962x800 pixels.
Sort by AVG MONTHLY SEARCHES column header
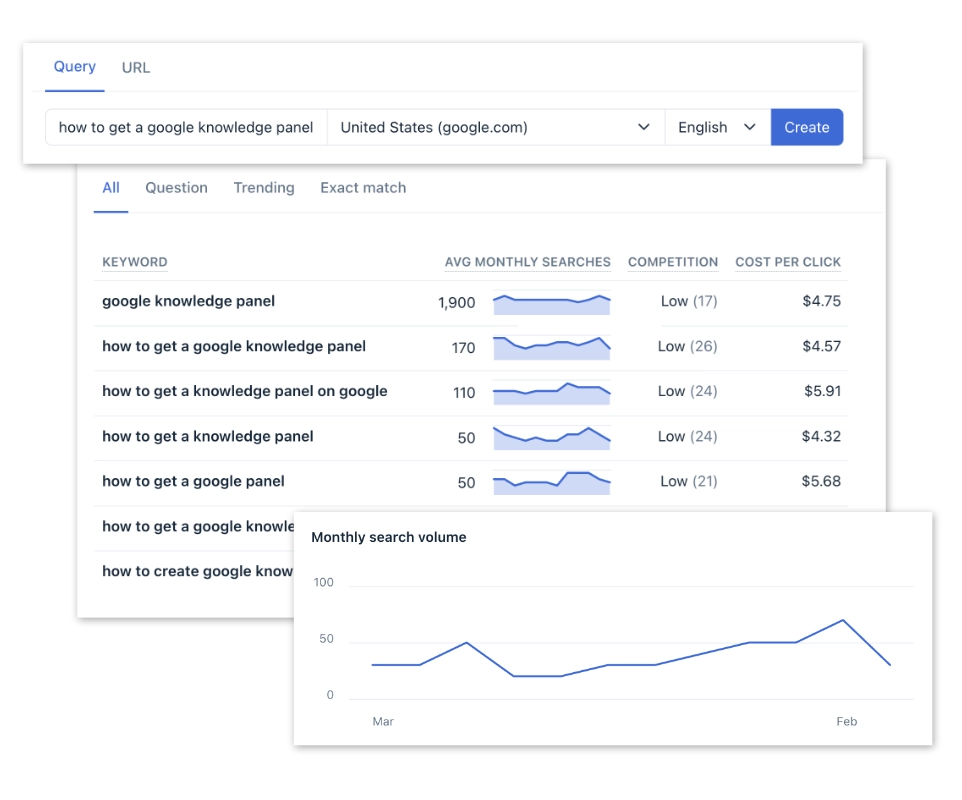528,262
